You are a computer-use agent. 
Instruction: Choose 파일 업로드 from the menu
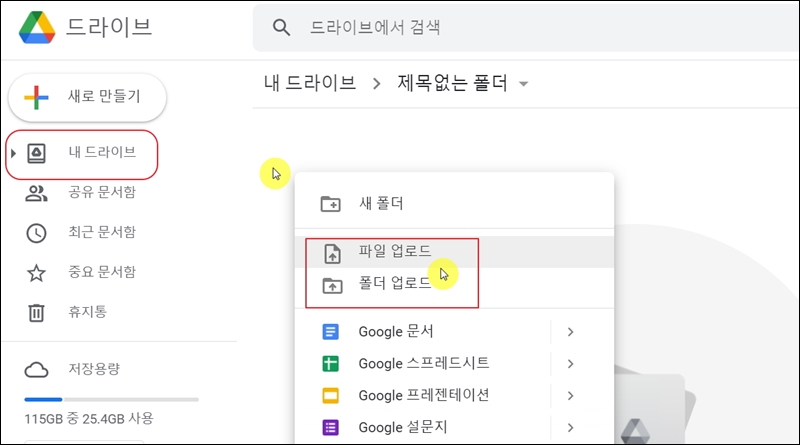(x=454, y=252)
